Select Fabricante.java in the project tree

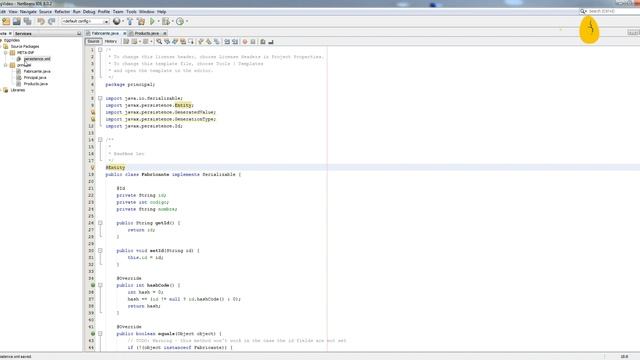pyautogui.click(x=37, y=71)
